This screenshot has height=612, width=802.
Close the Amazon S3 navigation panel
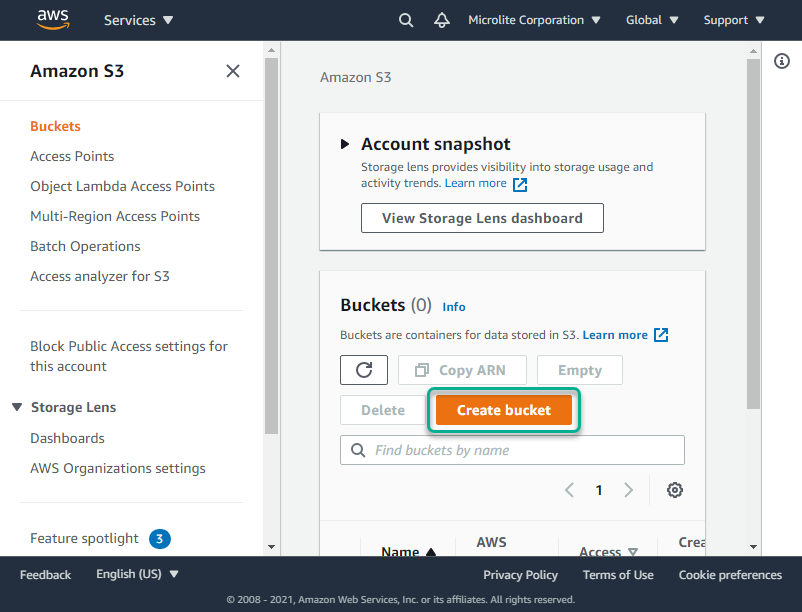233,71
